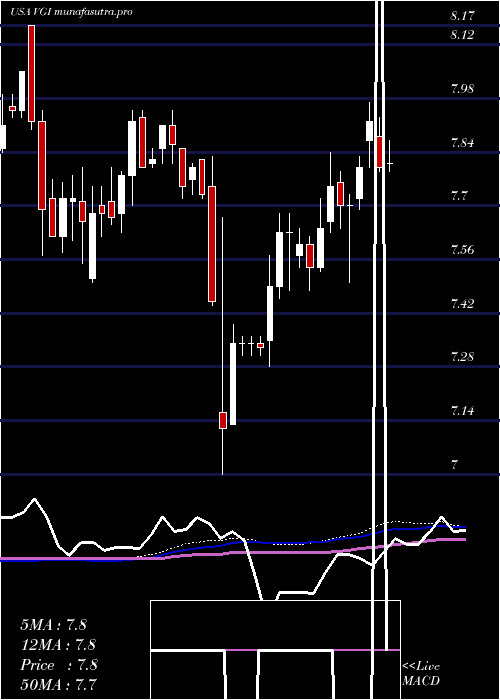
Task: Click the 12MA : 7.8 readout
Action: pyautogui.click(x=58, y=645)
